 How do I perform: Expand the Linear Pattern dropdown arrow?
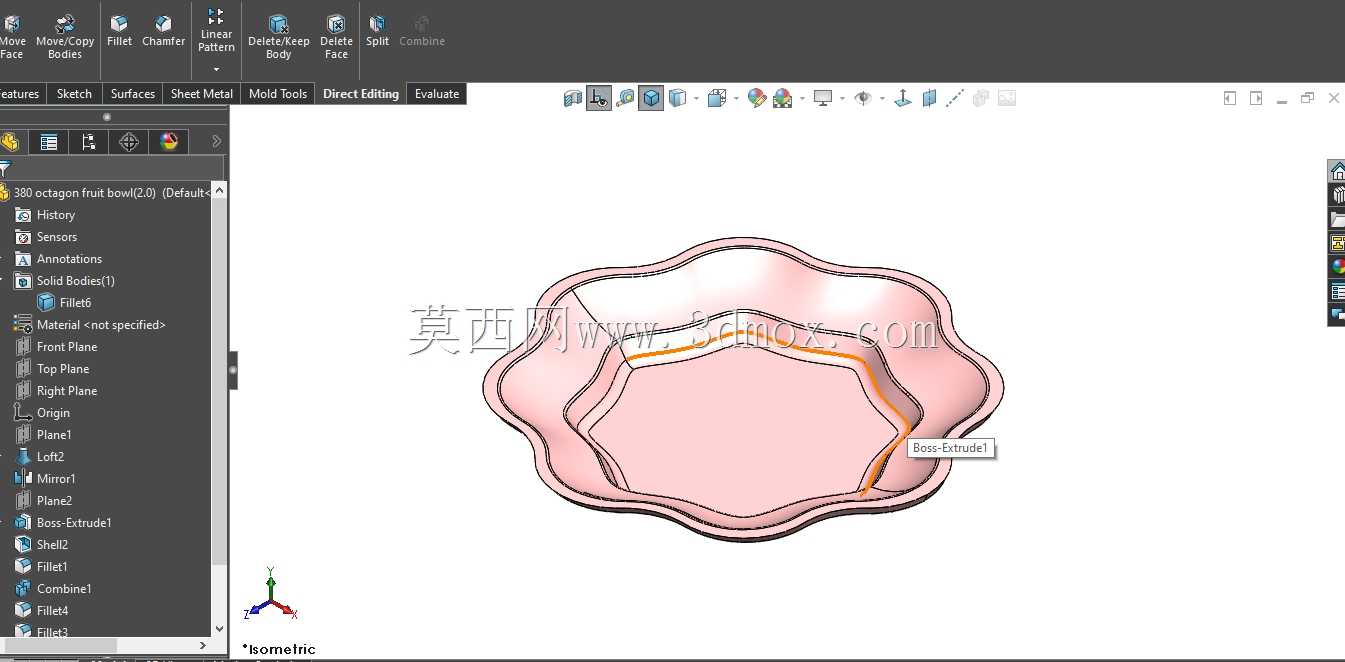216,69
